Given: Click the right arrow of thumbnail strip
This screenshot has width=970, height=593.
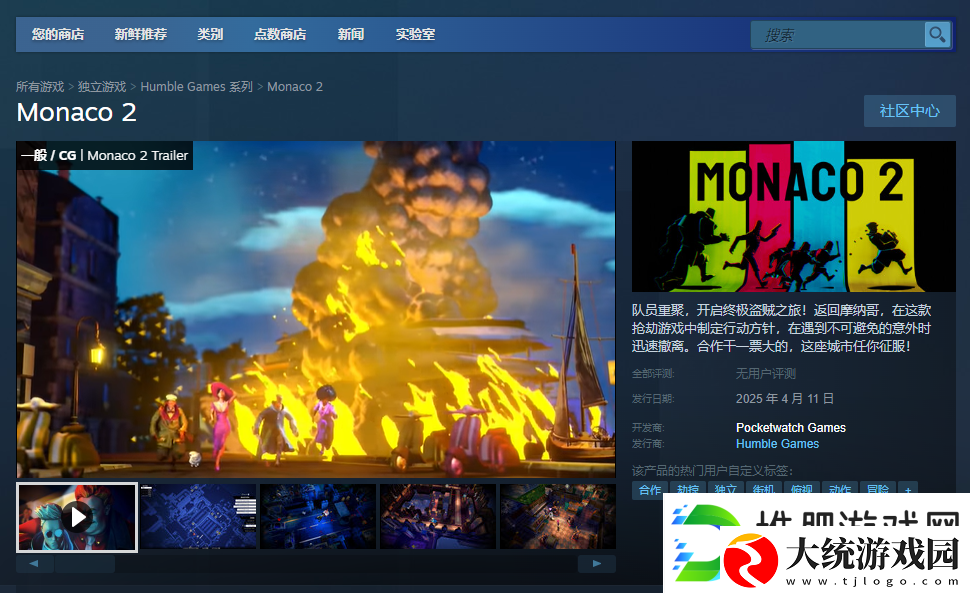Looking at the screenshot, I should tap(596, 563).
